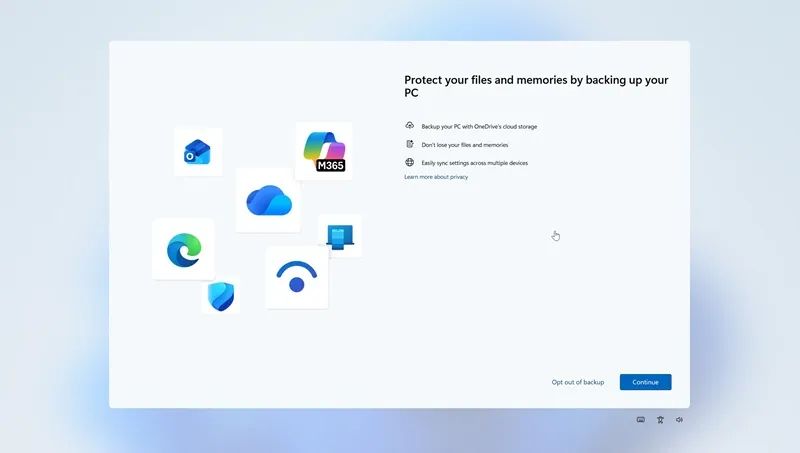
Task: Open the volume speaker icon
Action: (x=680, y=420)
